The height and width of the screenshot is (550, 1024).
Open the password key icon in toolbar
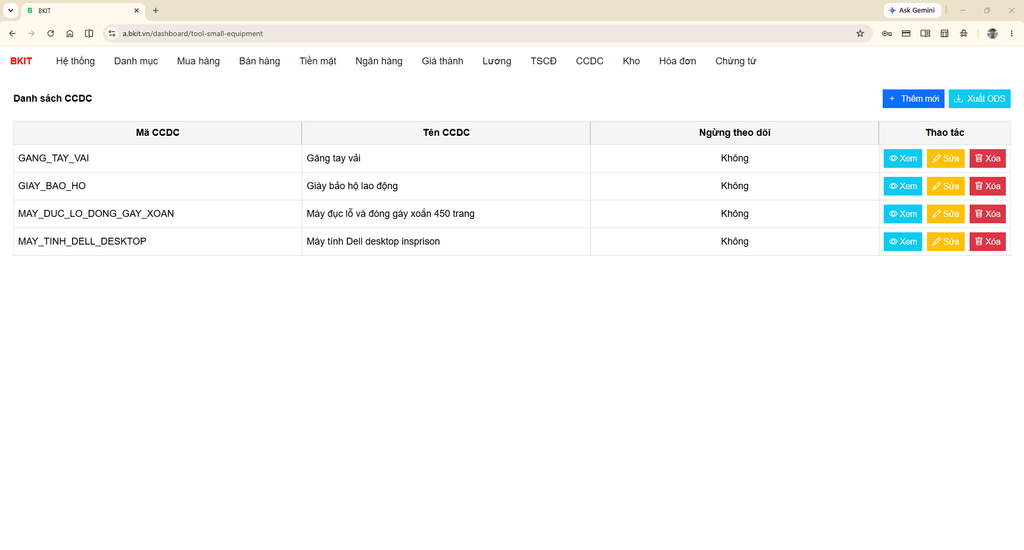(x=886, y=33)
